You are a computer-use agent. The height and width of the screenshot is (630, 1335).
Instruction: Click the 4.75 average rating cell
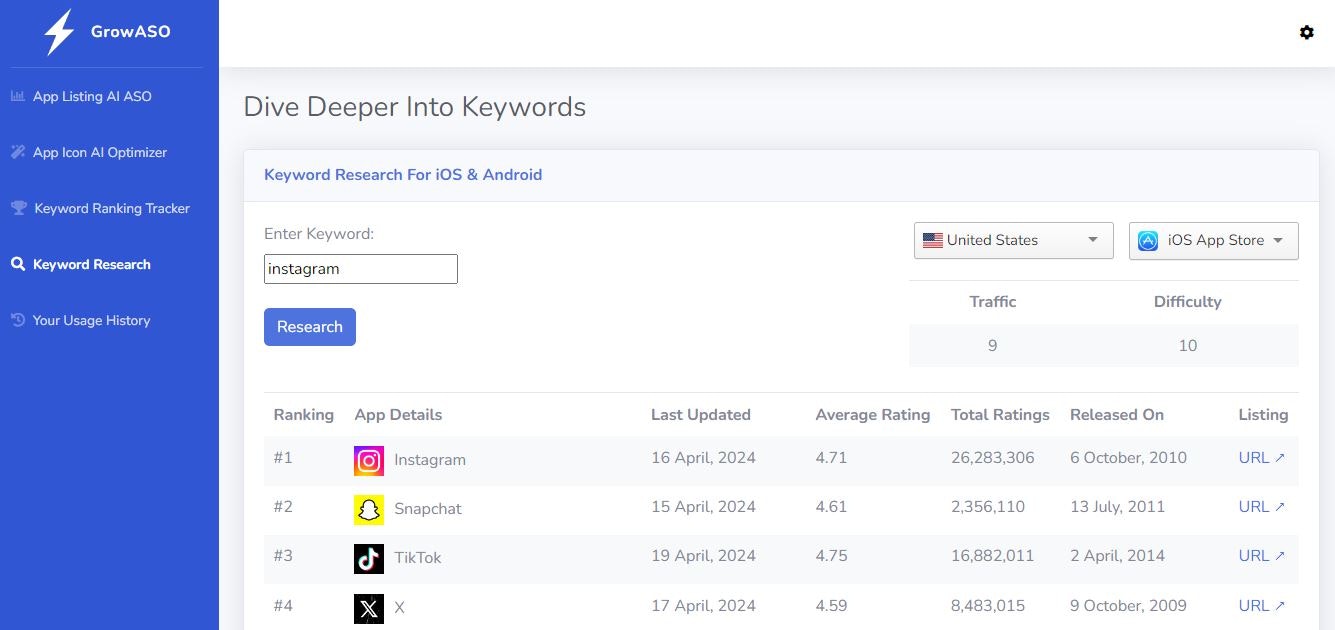pos(831,555)
